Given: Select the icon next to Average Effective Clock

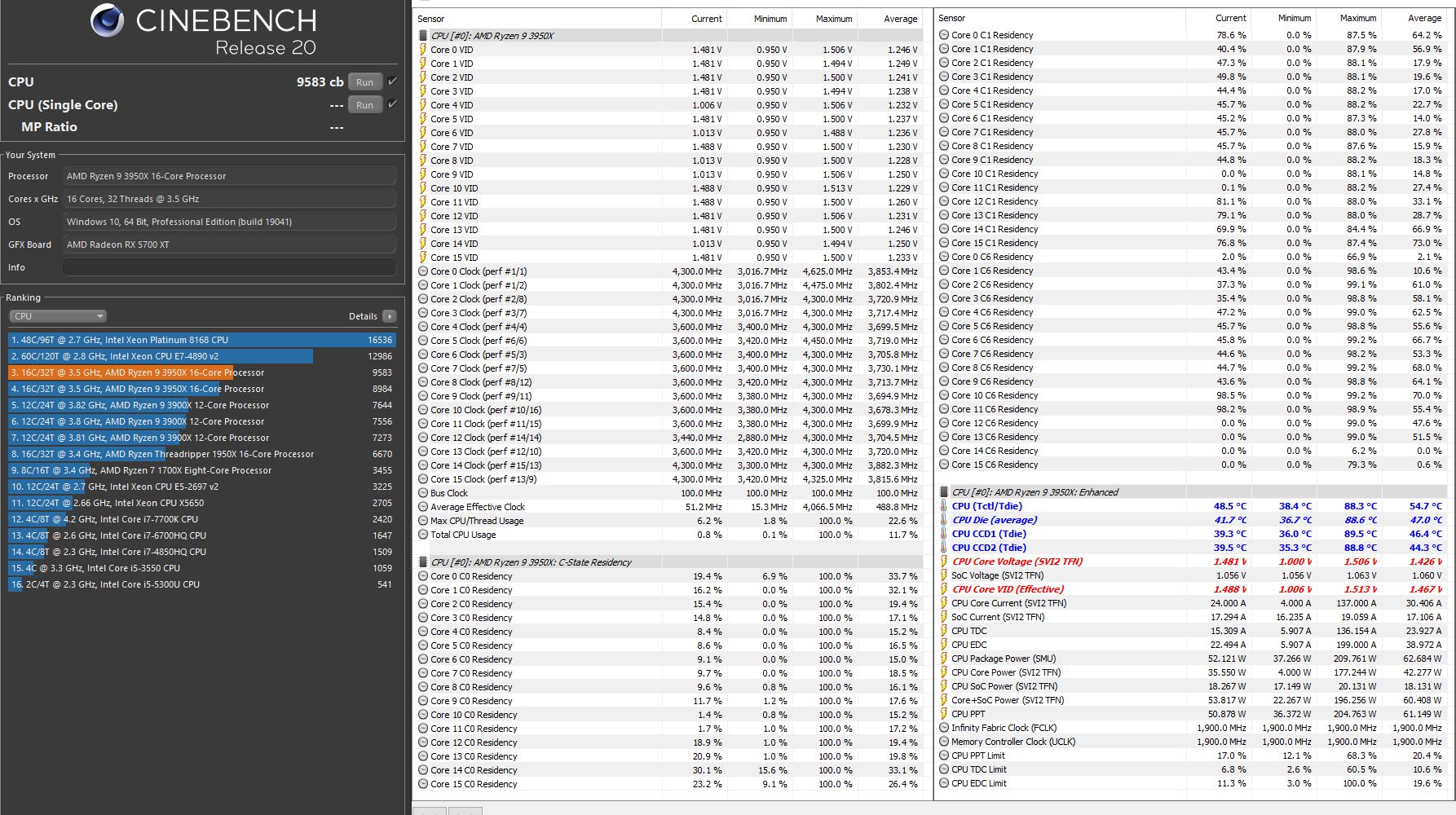Looking at the screenshot, I should (x=423, y=507).
